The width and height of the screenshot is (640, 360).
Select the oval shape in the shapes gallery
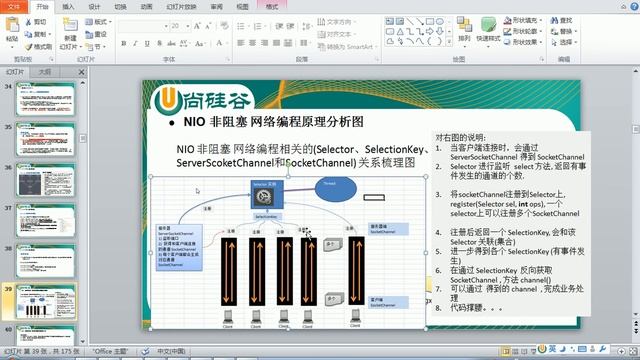pyautogui.click(x=440, y=21)
